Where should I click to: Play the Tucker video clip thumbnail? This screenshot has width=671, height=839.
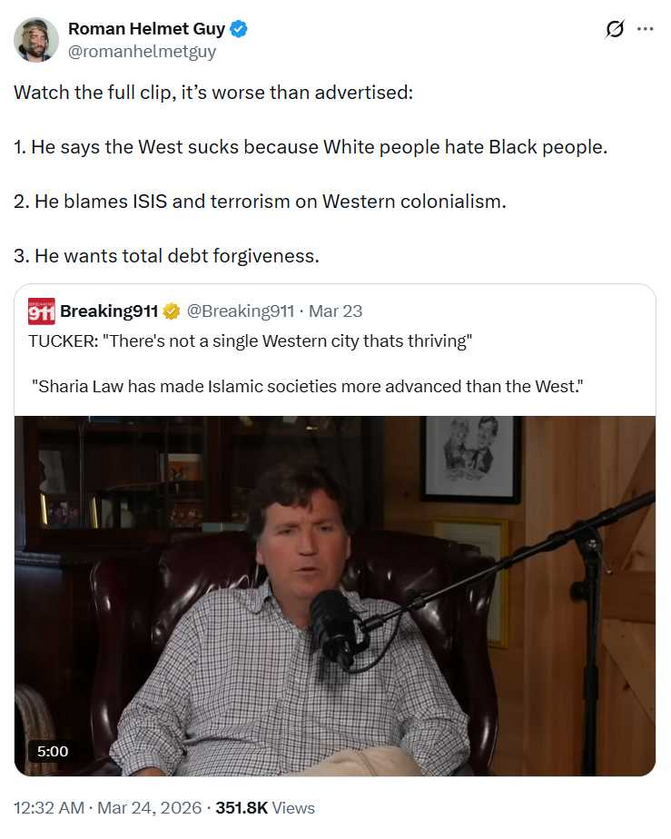(x=335, y=596)
